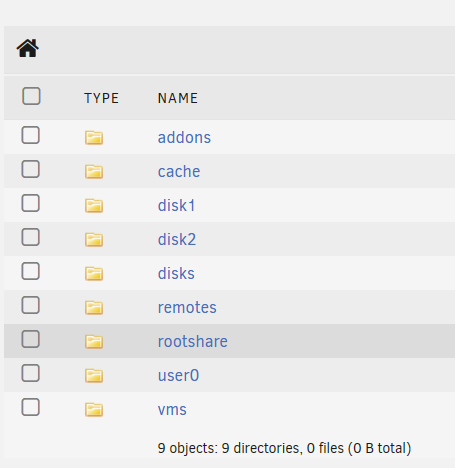Sort by the NAME column header
The height and width of the screenshot is (468, 455).
pyautogui.click(x=178, y=98)
